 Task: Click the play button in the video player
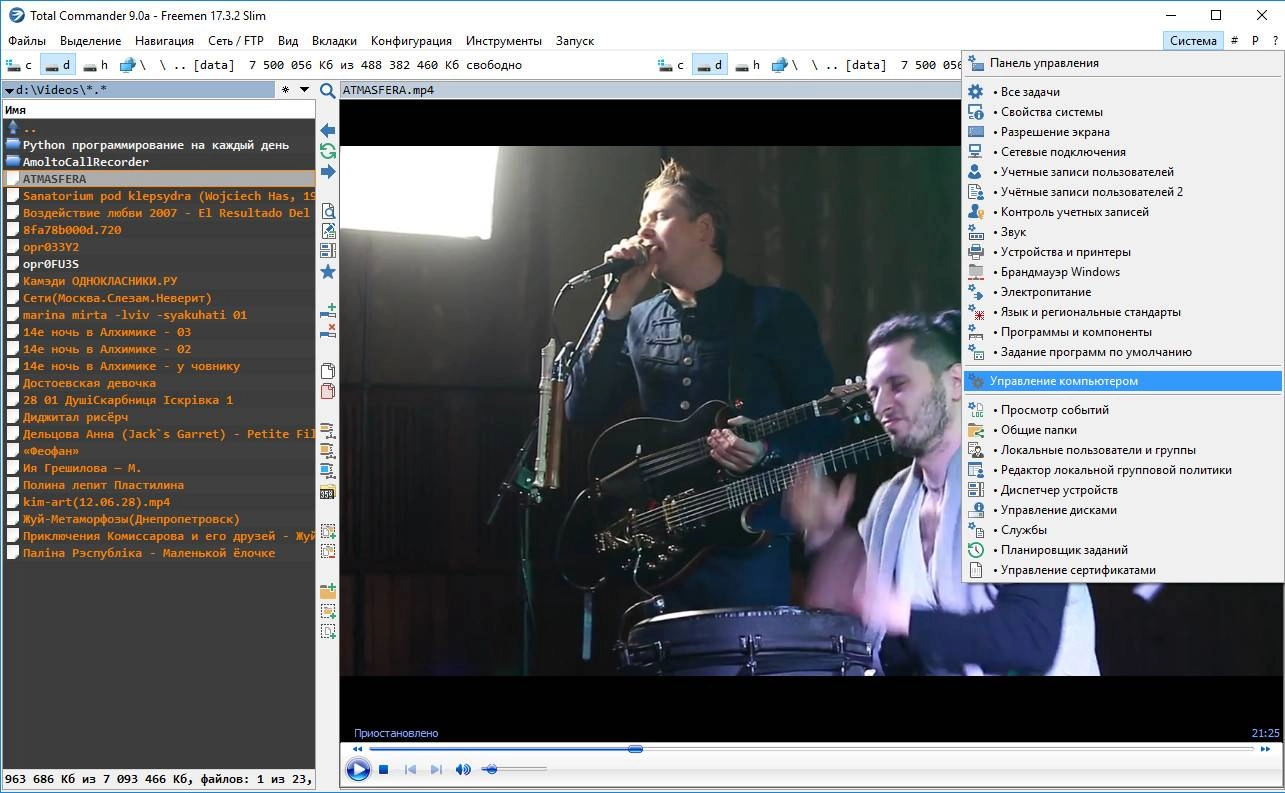[x=357, y=769]
